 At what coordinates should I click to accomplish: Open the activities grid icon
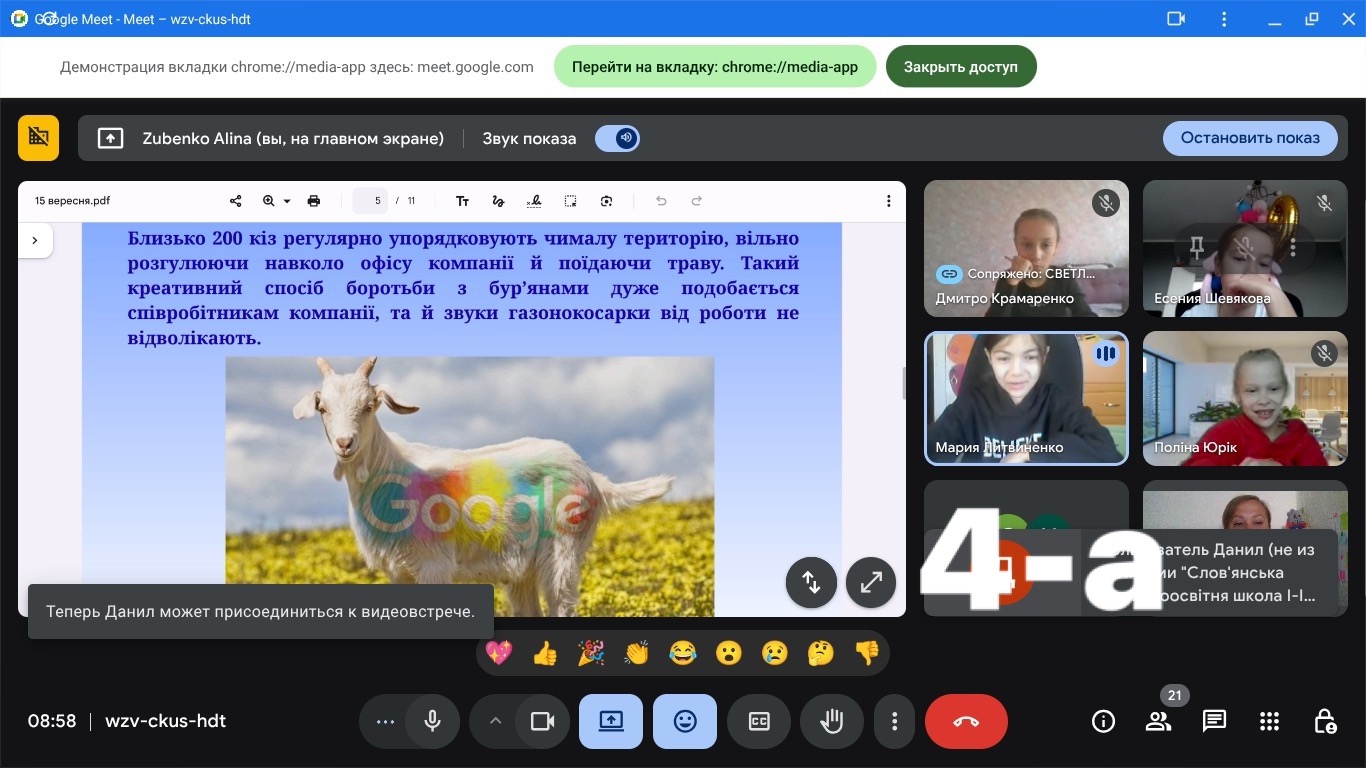tap(1269, 721)
